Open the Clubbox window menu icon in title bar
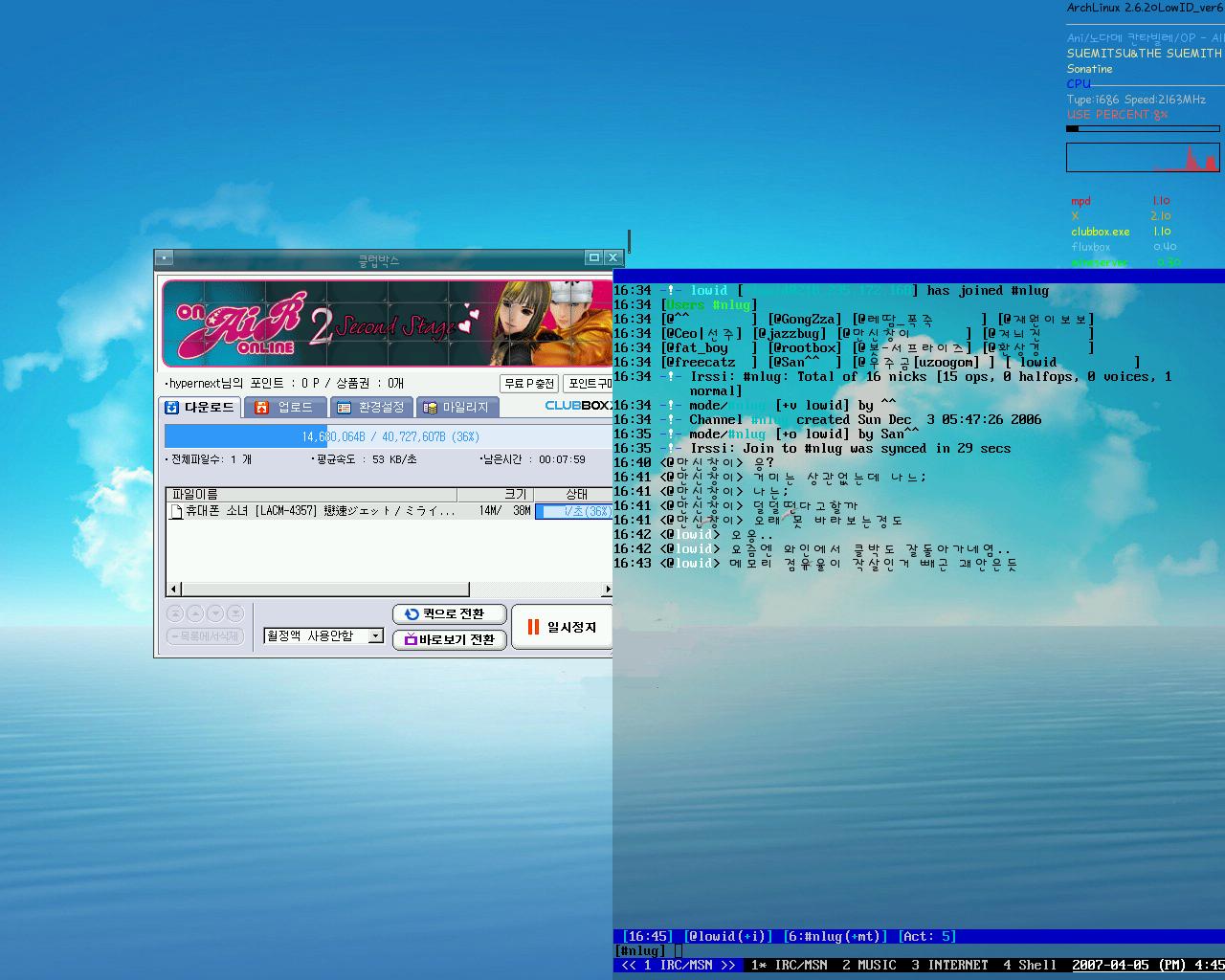This screenshot has height=980, width=1225. [165, 257]
